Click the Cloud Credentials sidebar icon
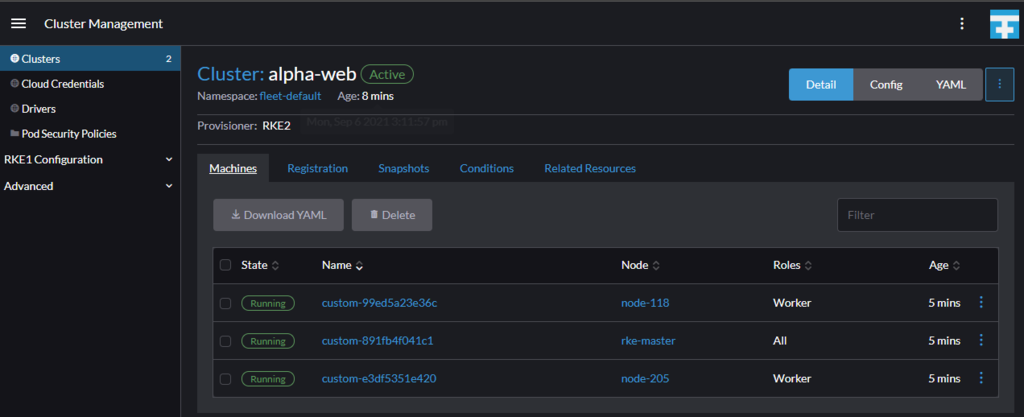The image size is (1024, 417). 14,84
